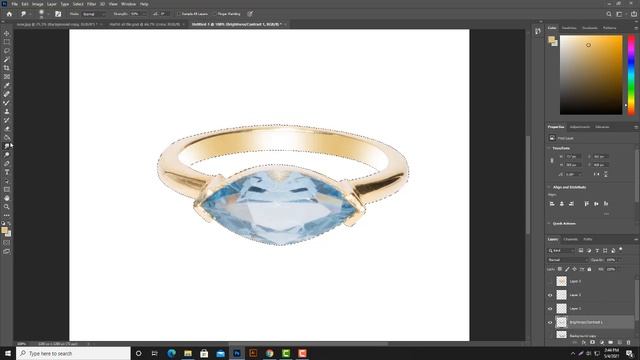
Task: Select the Healing Brush tool
Action: click(7, 94)
